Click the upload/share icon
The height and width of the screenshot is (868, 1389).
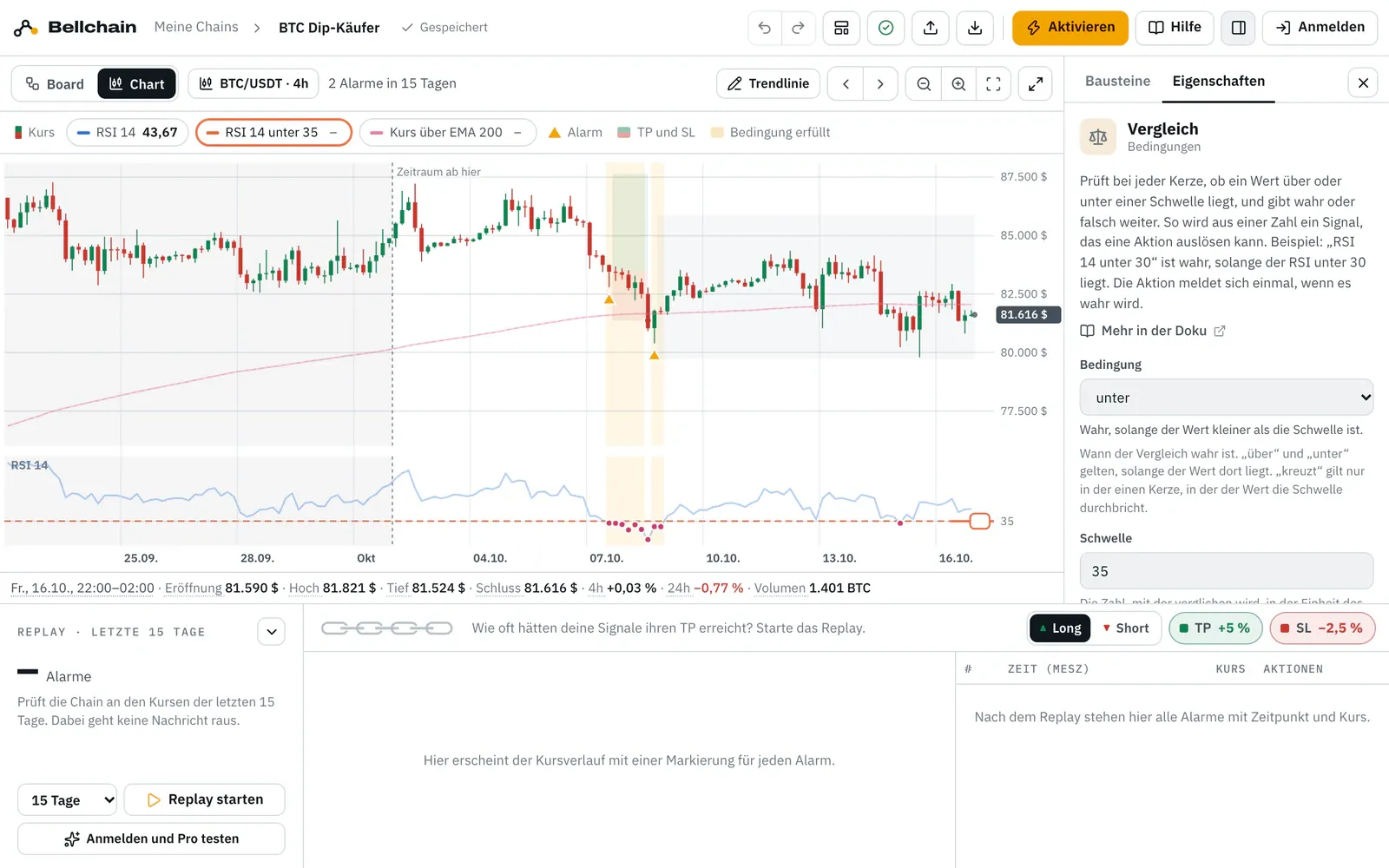[x=930, y=28]
